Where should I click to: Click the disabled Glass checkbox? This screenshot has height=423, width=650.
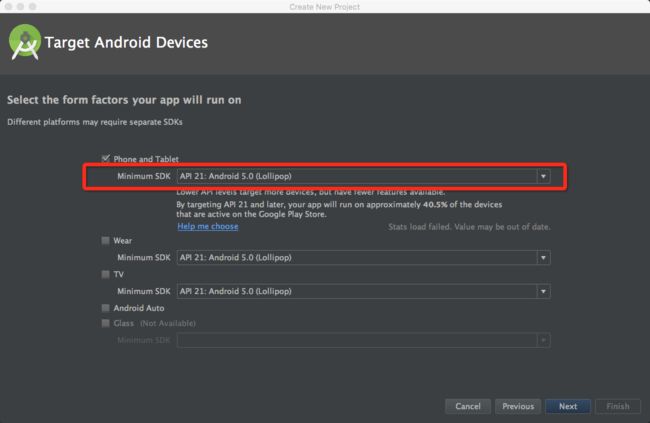tap(106, 323)
